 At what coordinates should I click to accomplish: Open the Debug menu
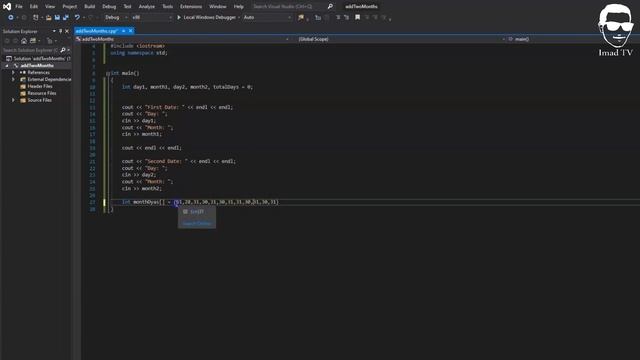point(109,7)
